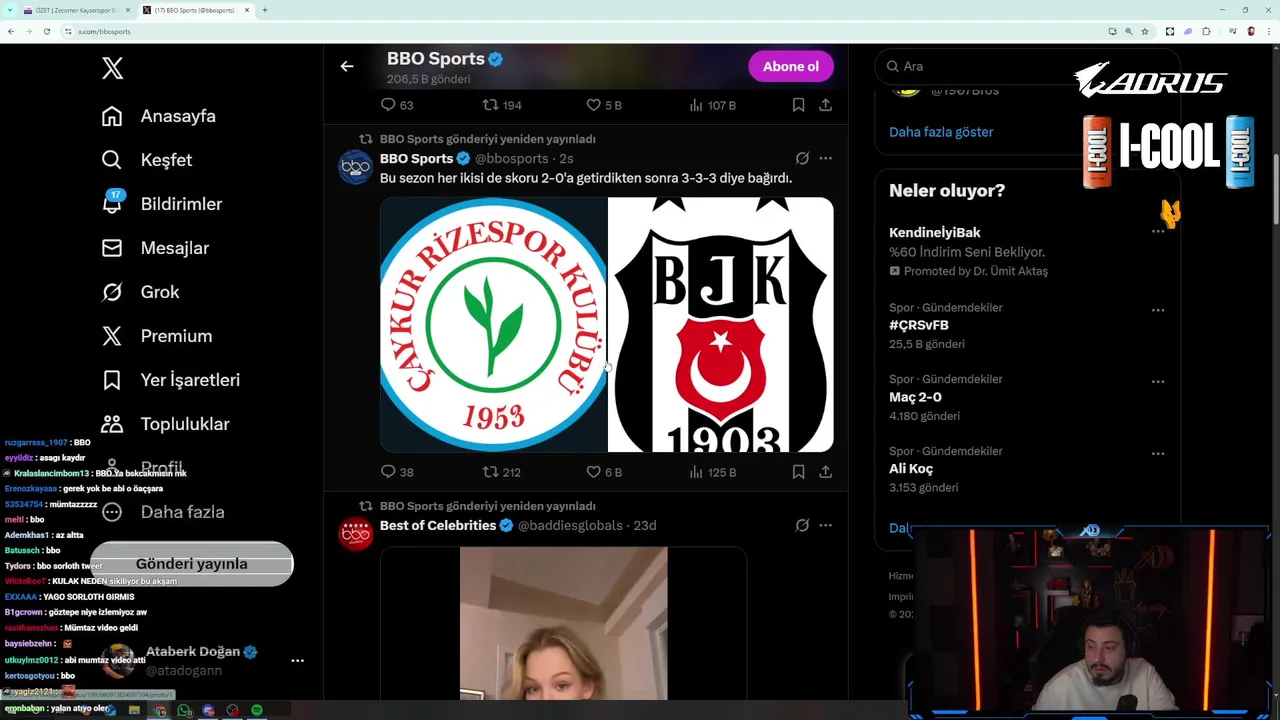The image size is (1280, 720).
Task: Like the top post with 5 B likes
Action: 603,105
